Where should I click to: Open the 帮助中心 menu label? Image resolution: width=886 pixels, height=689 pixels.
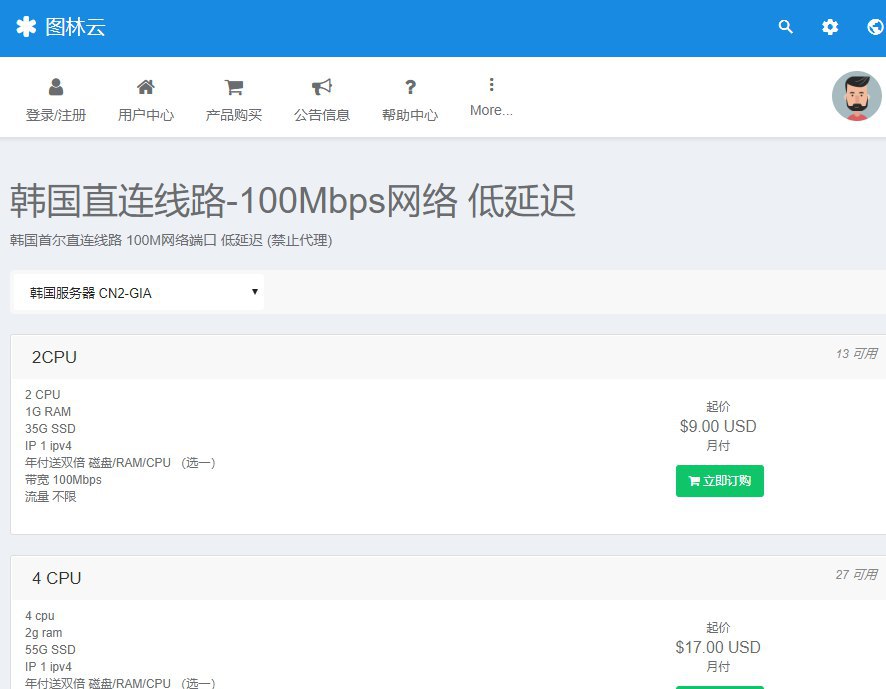pos(410,115)
